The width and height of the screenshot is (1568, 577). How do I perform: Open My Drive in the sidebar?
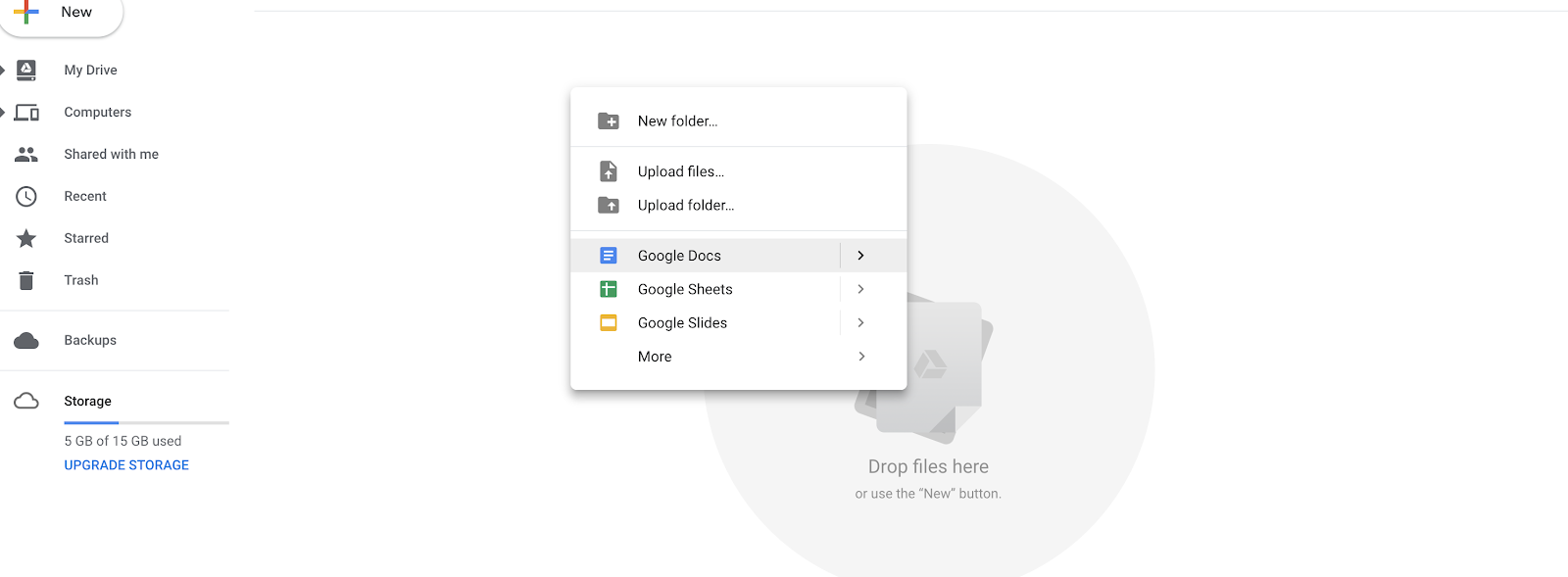click(90, 70)
